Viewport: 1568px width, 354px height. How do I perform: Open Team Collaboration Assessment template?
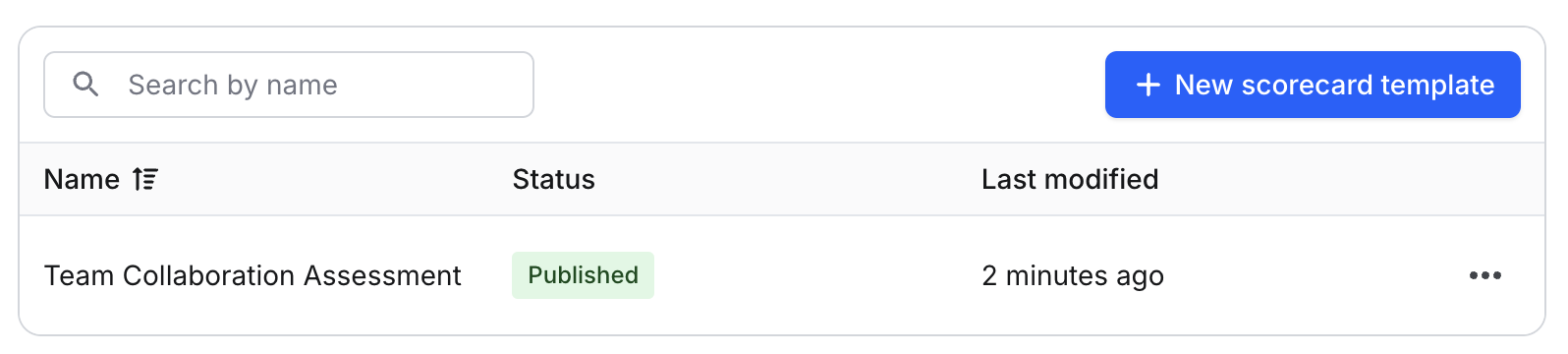252,275
